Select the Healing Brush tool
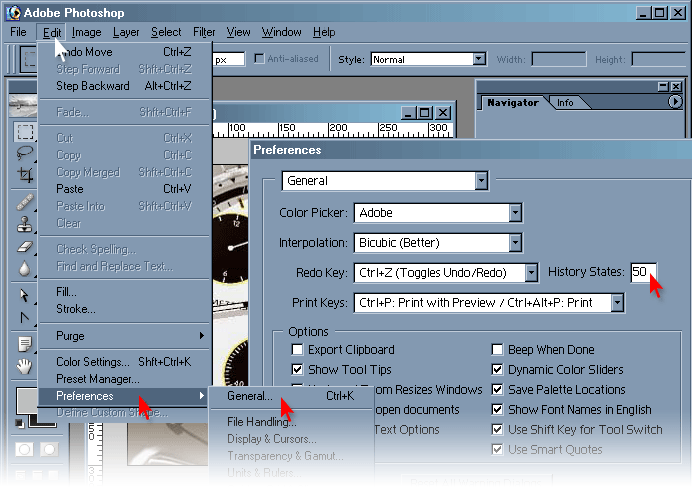Screen dimensions: 692x499 25,202
